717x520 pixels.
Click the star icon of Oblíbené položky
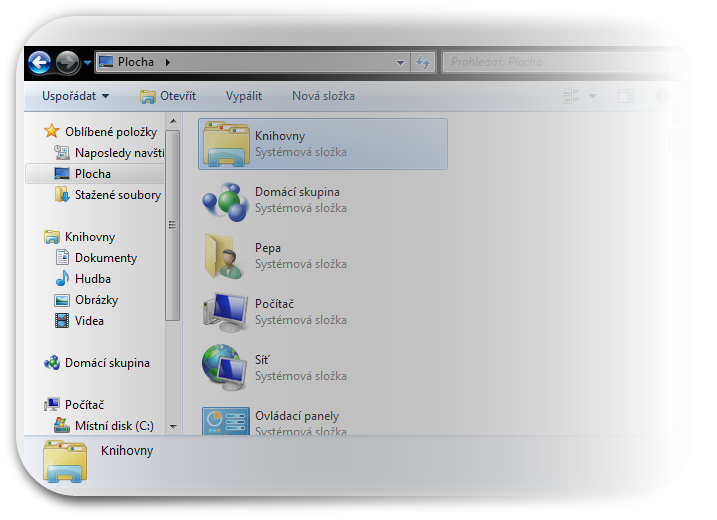pos(52,131)
